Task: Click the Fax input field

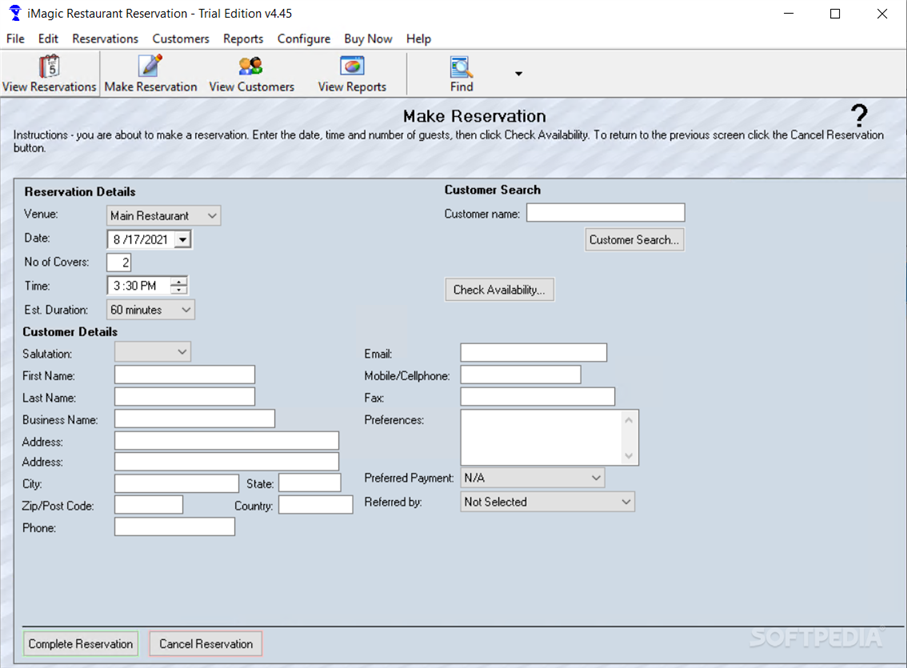Action: (537, 397)
